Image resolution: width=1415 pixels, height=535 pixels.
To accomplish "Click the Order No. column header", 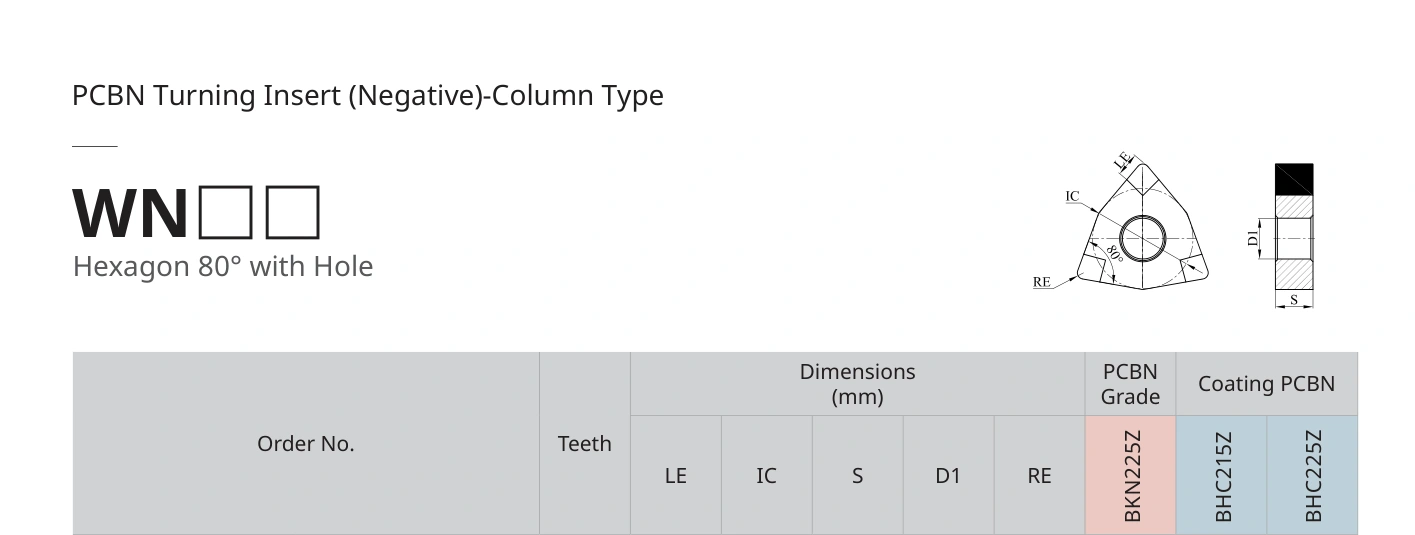I will click(306, 443).
